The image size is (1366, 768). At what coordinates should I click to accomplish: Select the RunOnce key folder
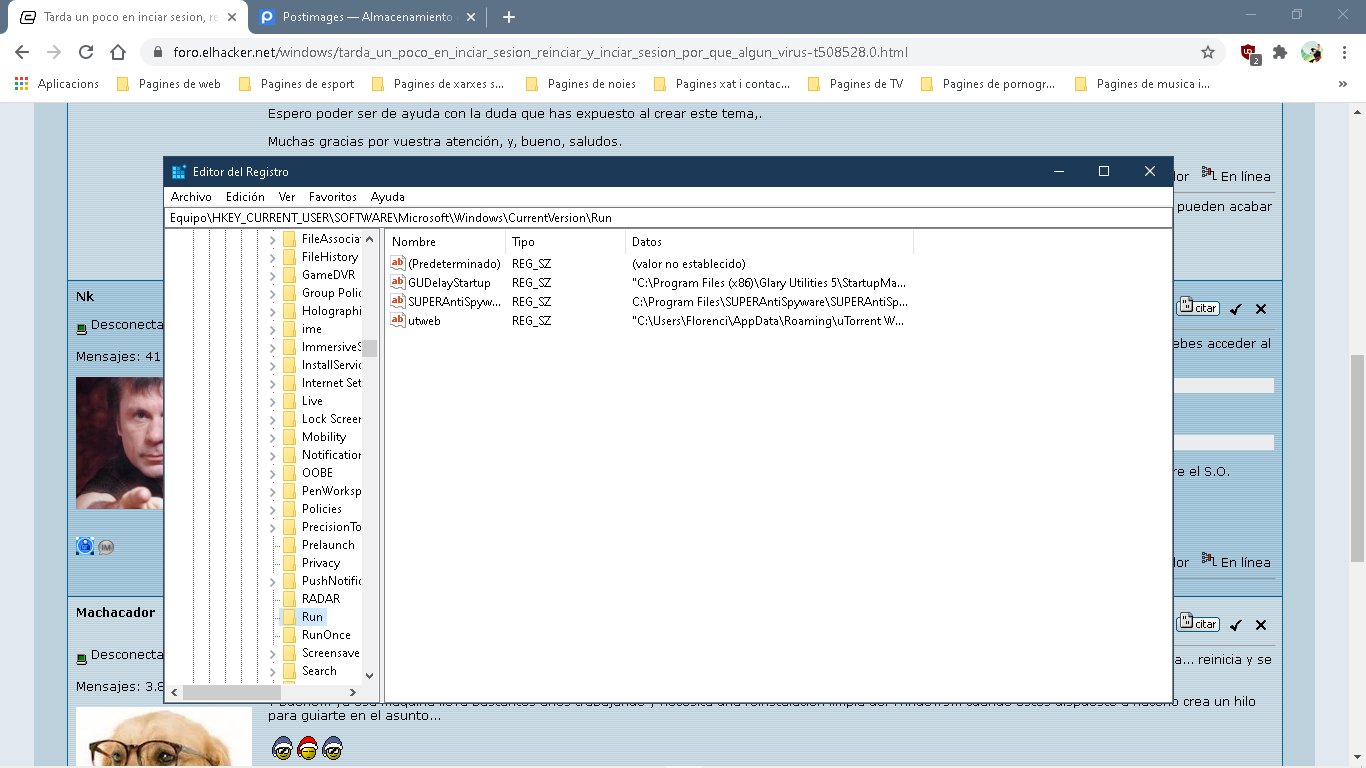tap(326, 635)
